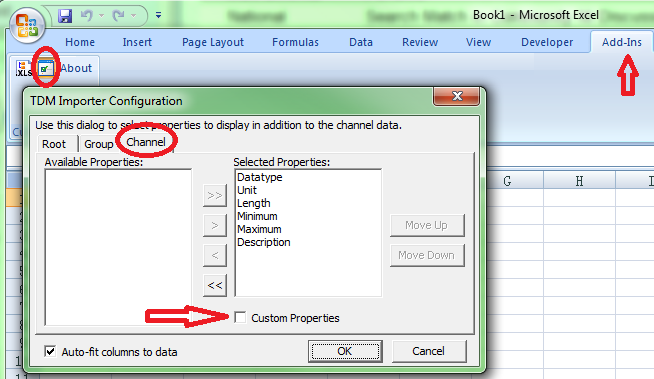Open the undo history dropdown arrow

[101, 16]
